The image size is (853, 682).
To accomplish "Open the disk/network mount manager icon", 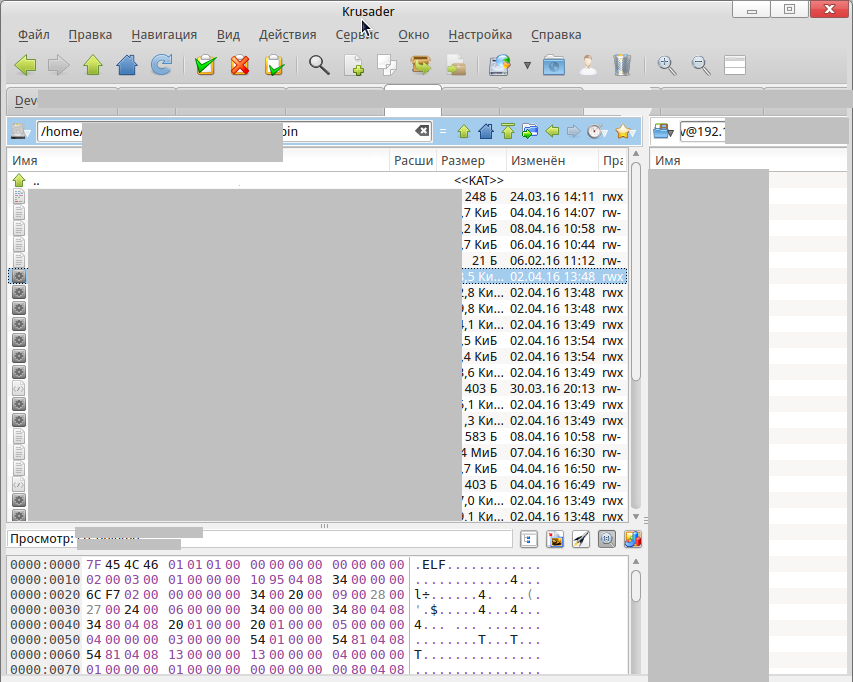I will click(500, 65).
